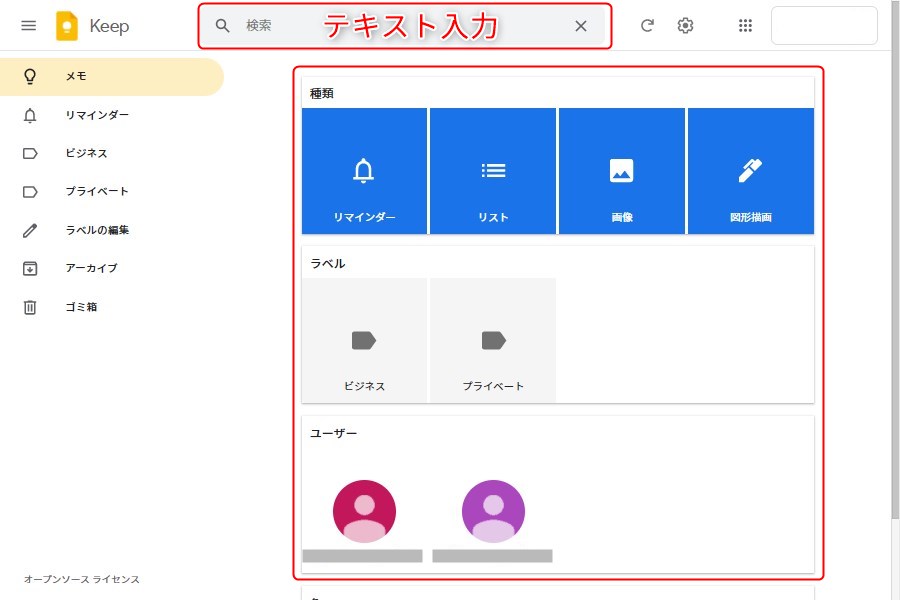Click the refresh icon in the header
Viewport: 900px width, 600px height.
pos(647,26)
